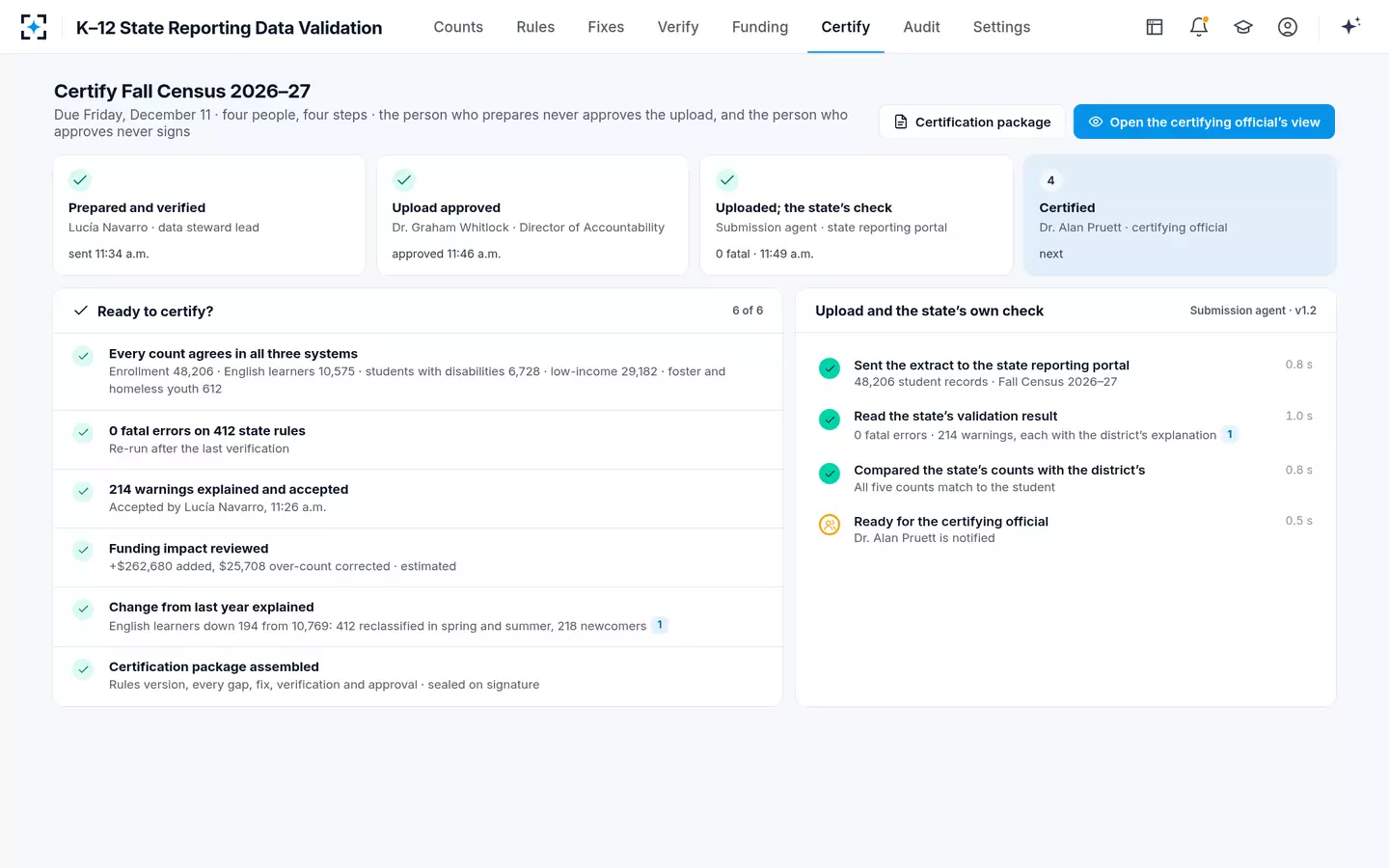
Task: Click the app logo icon
Action: pyautogui.click(x=34, y=27)
